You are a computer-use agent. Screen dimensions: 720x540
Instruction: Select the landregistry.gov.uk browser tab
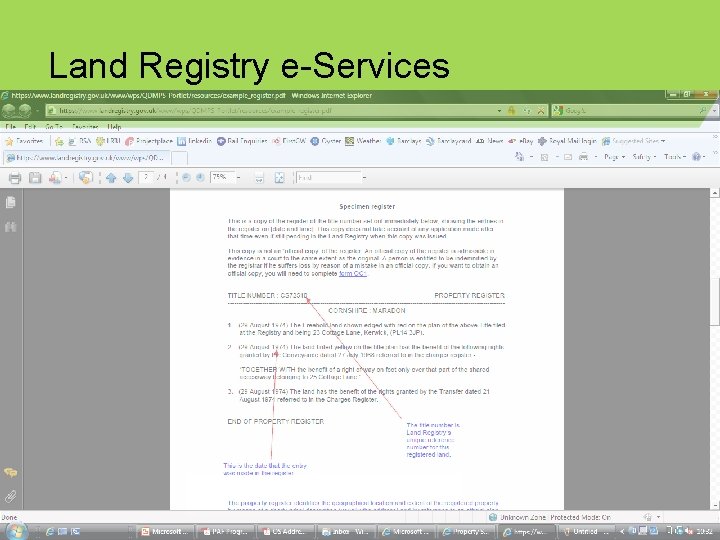[x=86, y=158]
